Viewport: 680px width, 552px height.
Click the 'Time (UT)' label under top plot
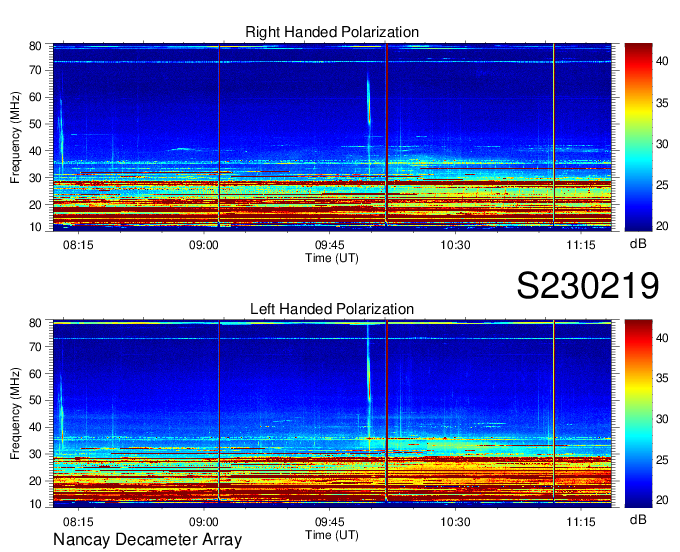332,258
